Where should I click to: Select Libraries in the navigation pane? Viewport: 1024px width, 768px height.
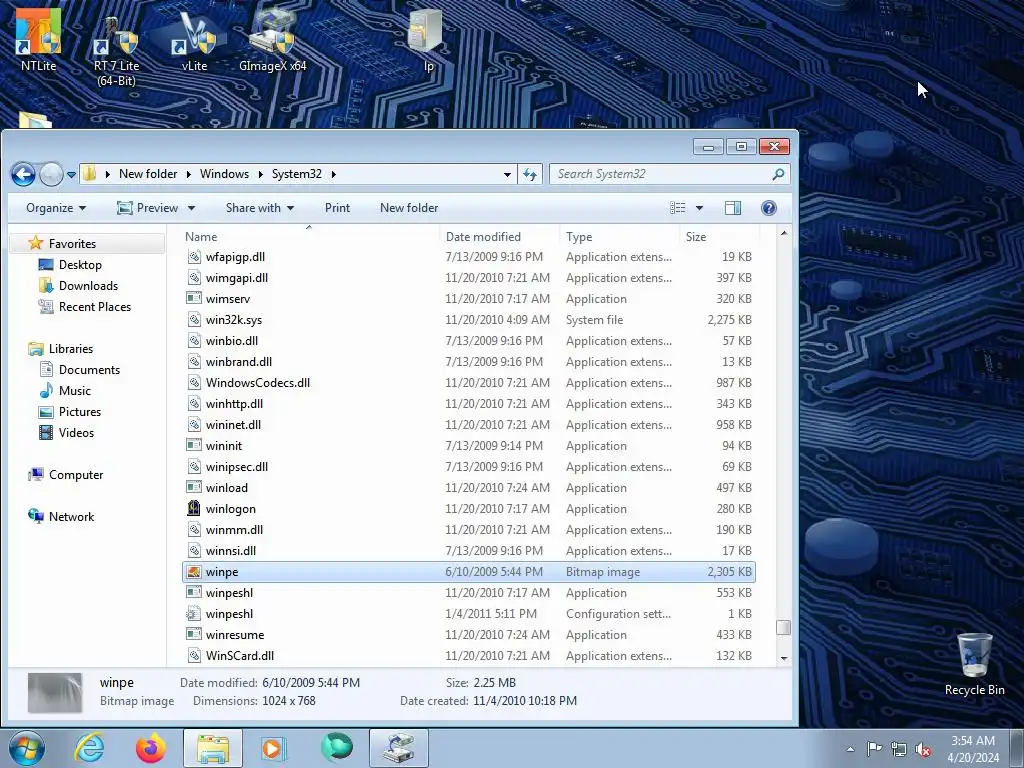tap(71, 349)
